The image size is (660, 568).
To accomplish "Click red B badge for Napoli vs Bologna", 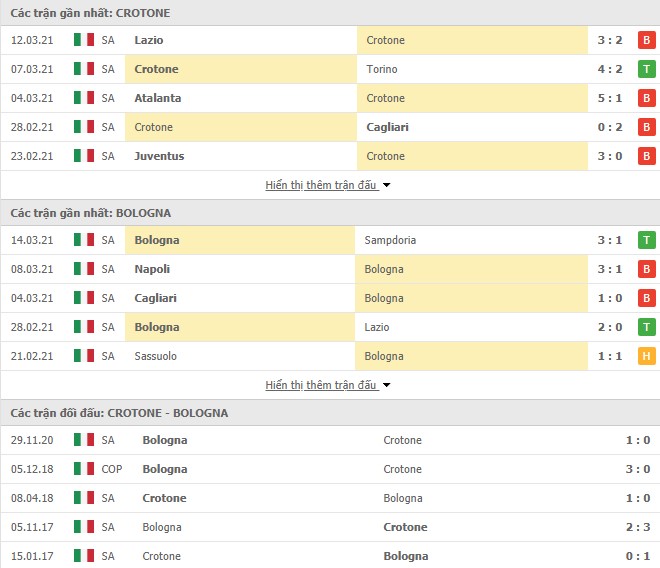I will click(x=647, y=269).
